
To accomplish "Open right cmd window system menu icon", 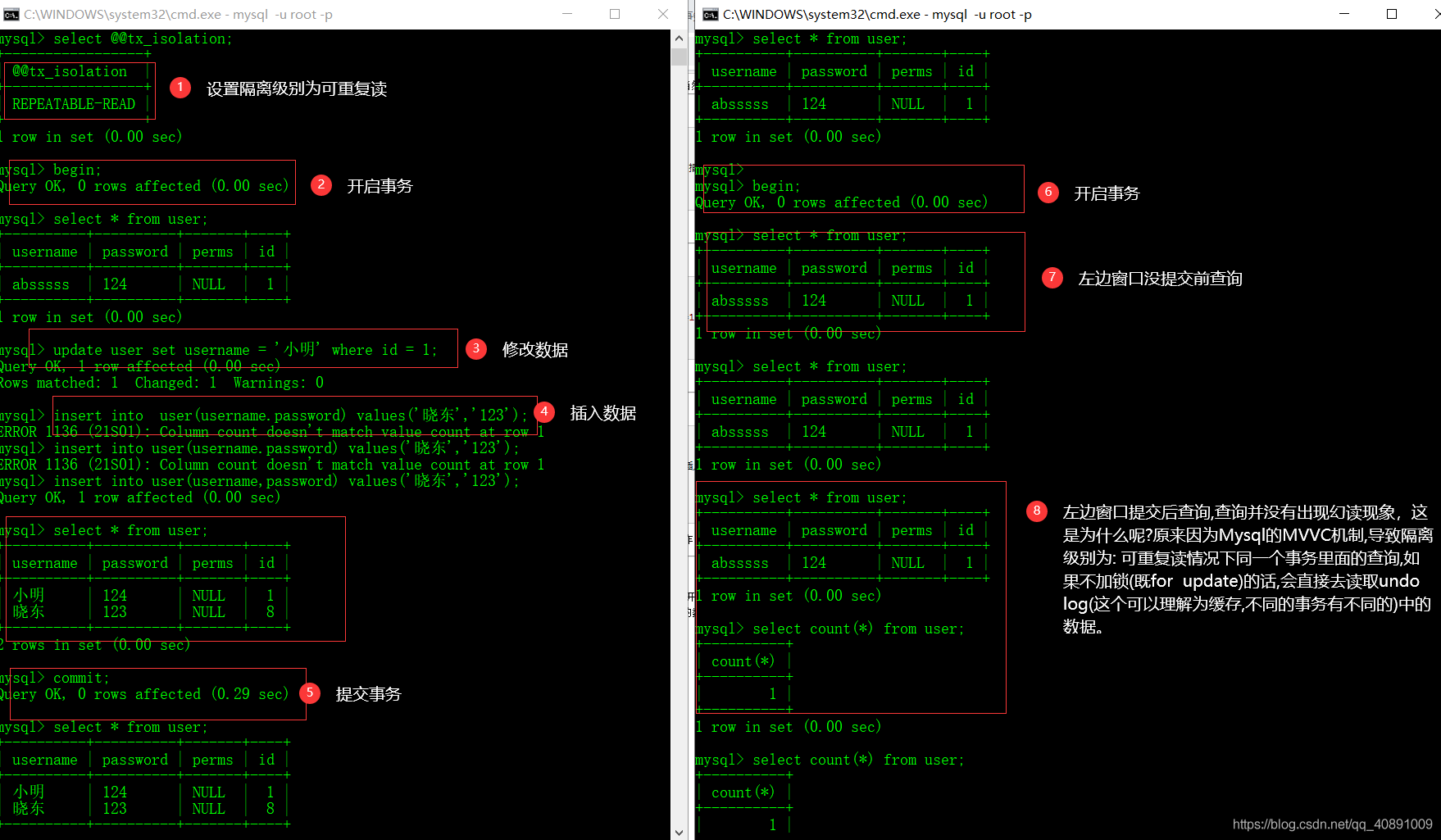I will coord(711,14).
